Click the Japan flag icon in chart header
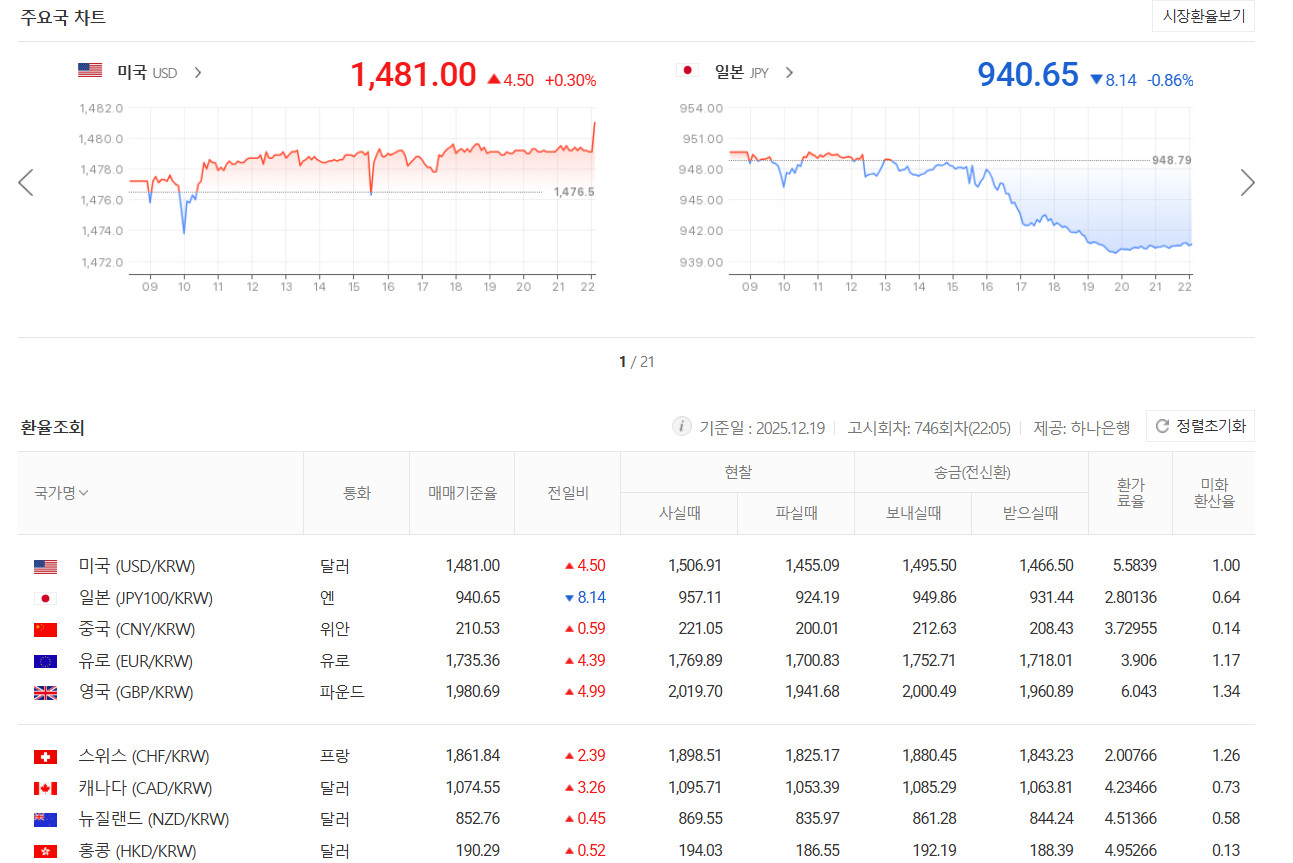The width and height of the screenshot is (1293, 863). point(686,71)
